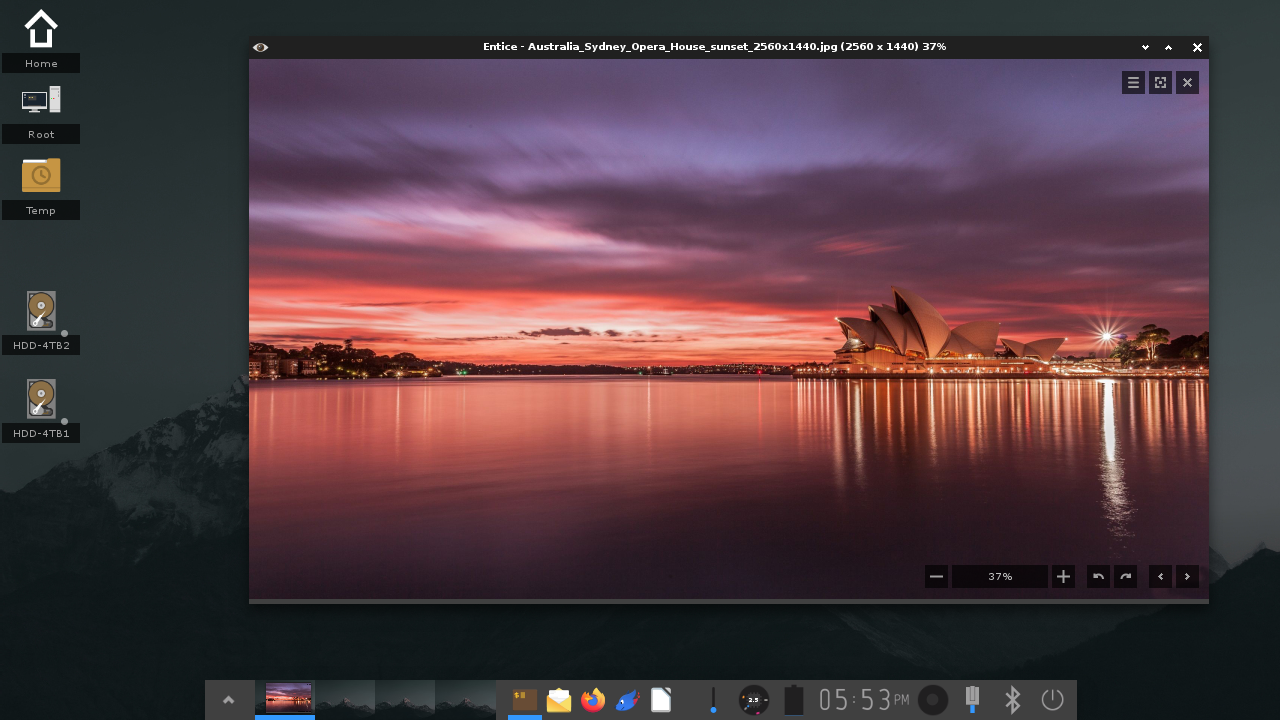Open the titlebar dropdown chevron

1144,47
